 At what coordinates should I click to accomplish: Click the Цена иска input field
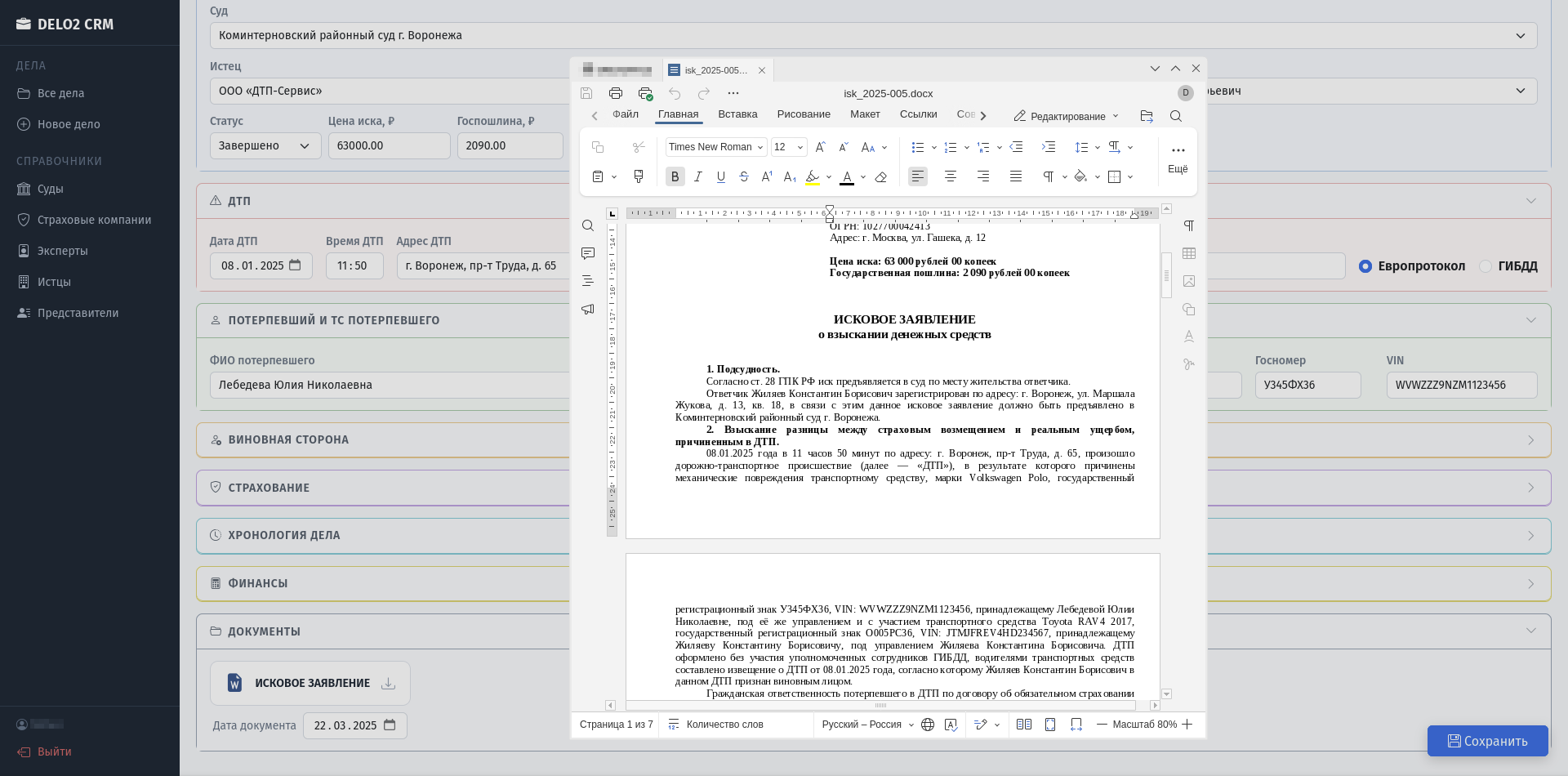click(389, 145)
